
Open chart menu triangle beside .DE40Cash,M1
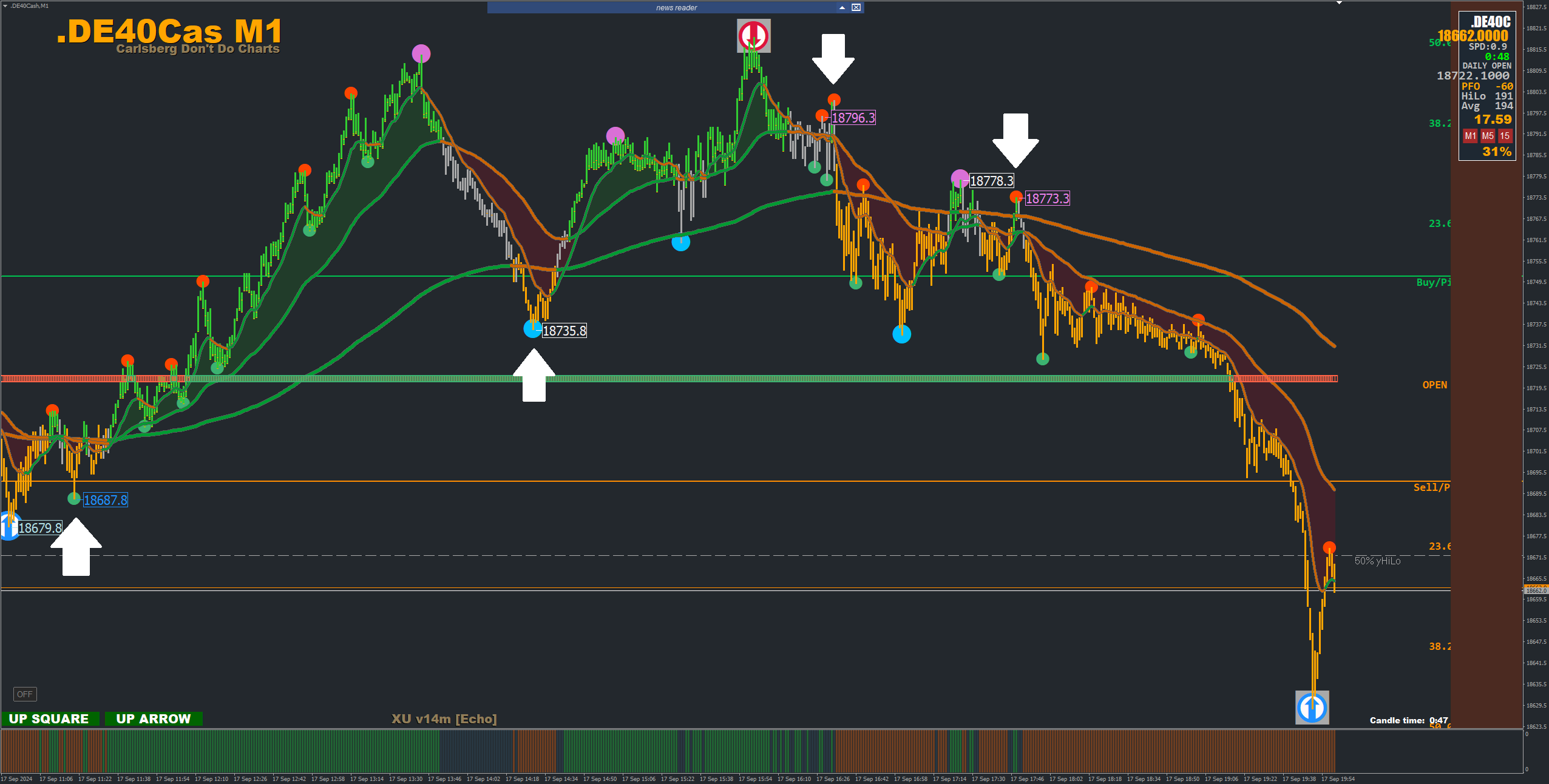tap(5, 5)
